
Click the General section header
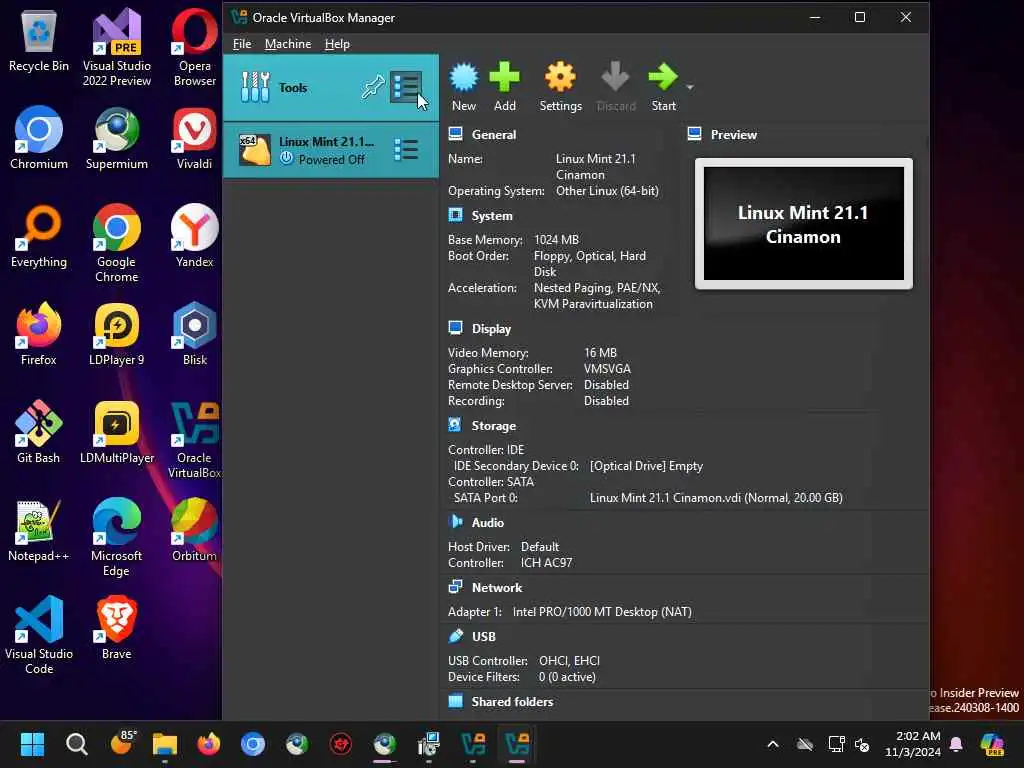(494, 135)
